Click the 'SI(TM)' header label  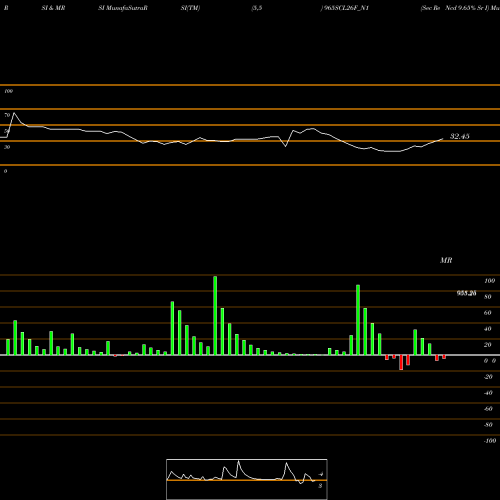click(x=190, y=8)
